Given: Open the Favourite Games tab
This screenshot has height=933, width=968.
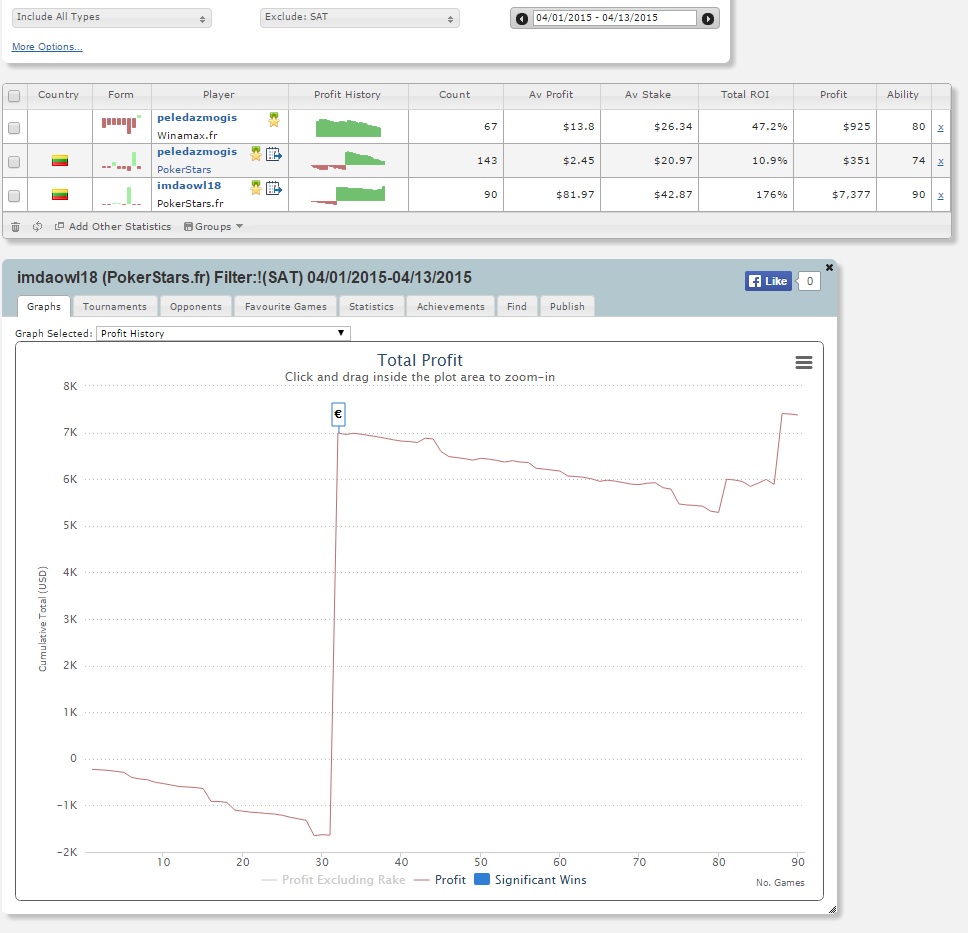Looking at the screenshot, I should [x=286, y=306].
